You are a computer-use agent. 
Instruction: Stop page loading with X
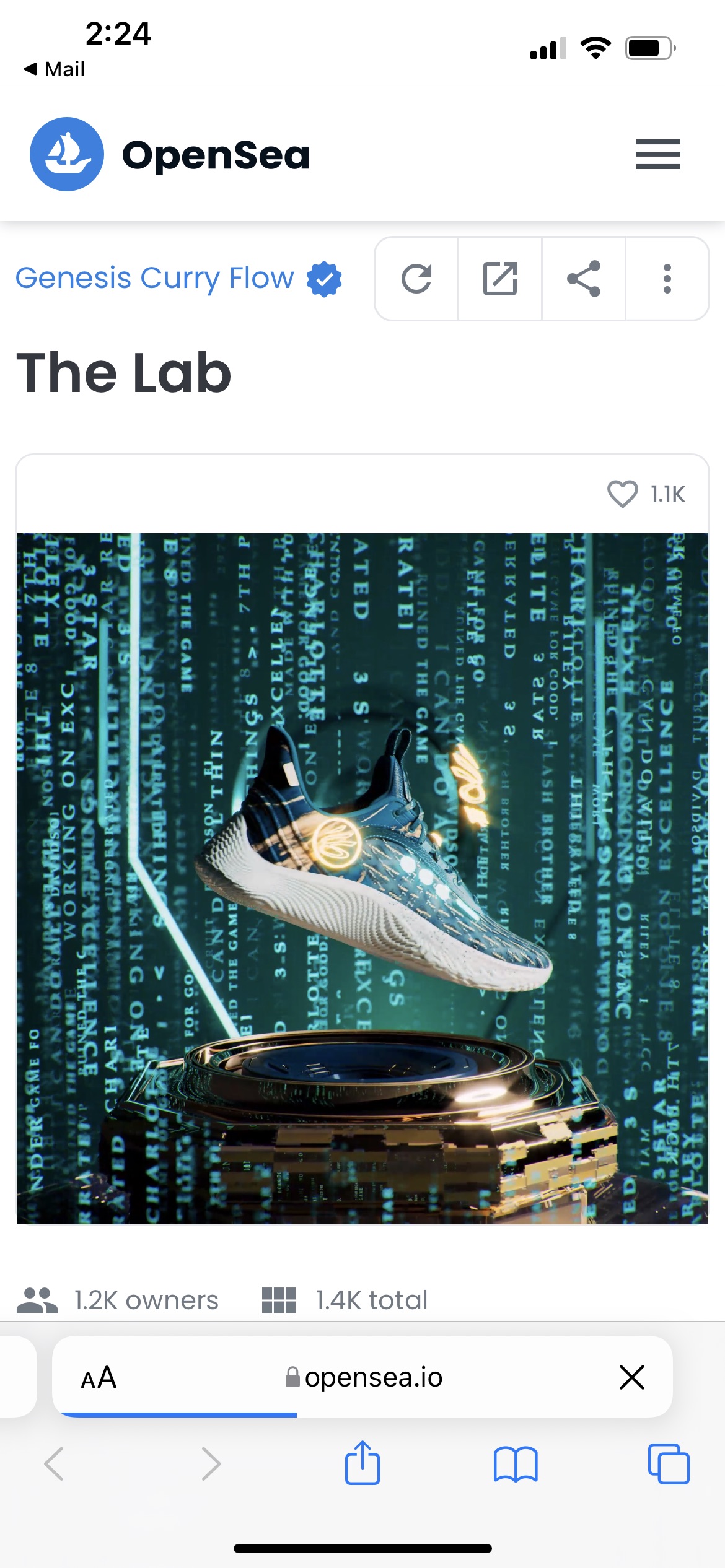pyautogui.click(x=632, y=1377)
